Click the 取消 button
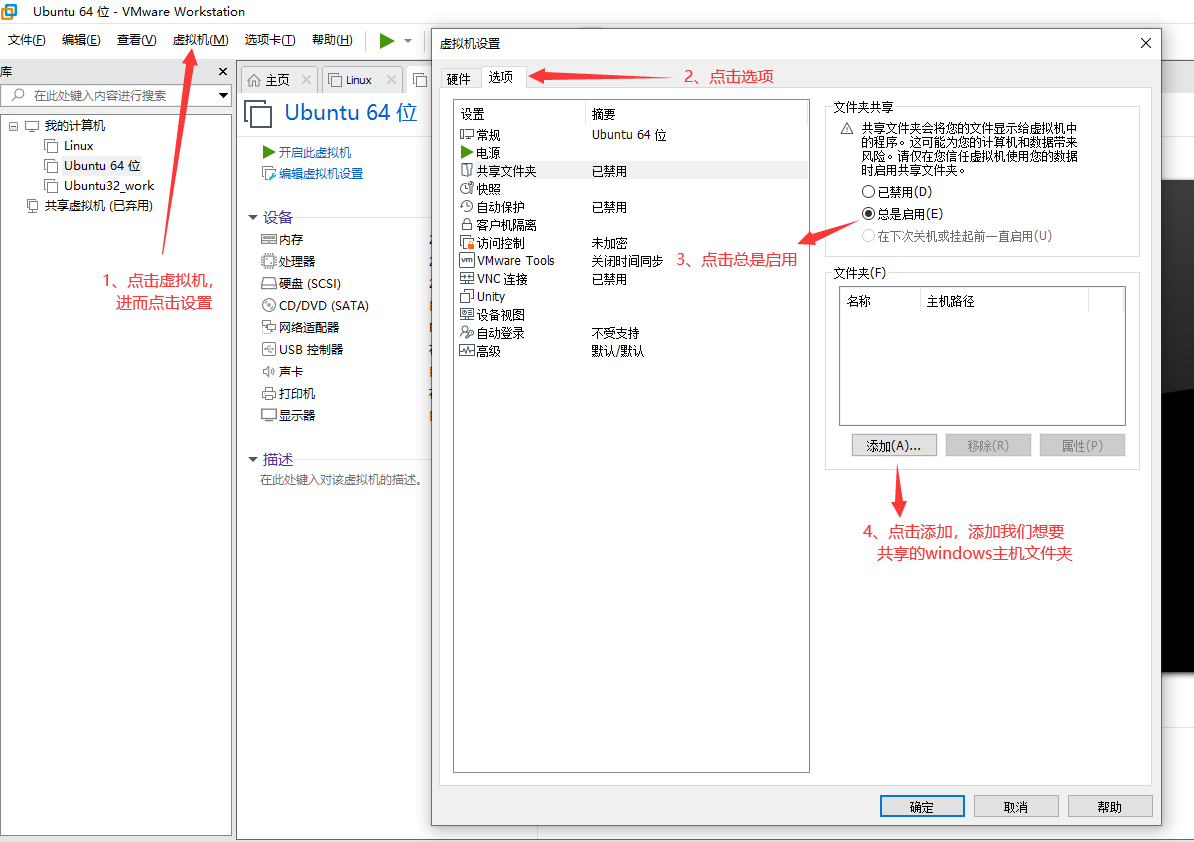Screen dimensions: 1194x842 [x=1016, y=806]
